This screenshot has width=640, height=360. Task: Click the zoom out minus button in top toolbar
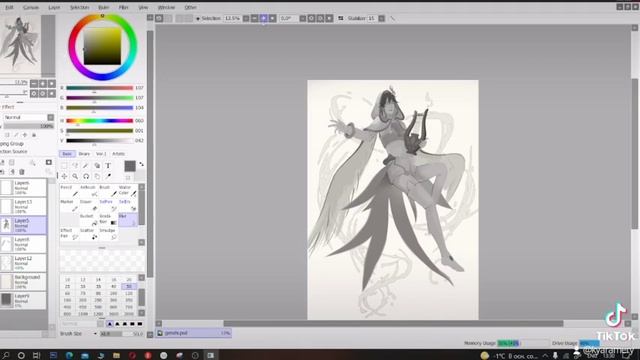(x=255, y=18)
